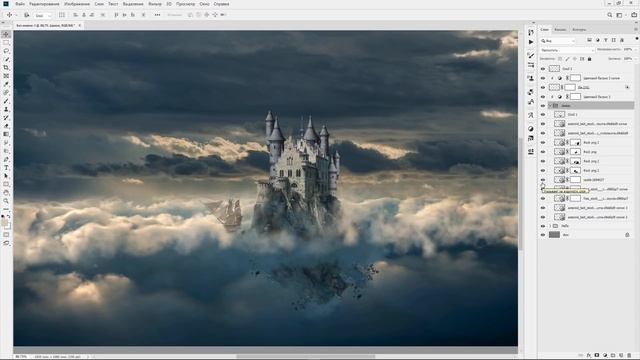
Task: Open the Фильтр menu
Action: pos(155,4)
